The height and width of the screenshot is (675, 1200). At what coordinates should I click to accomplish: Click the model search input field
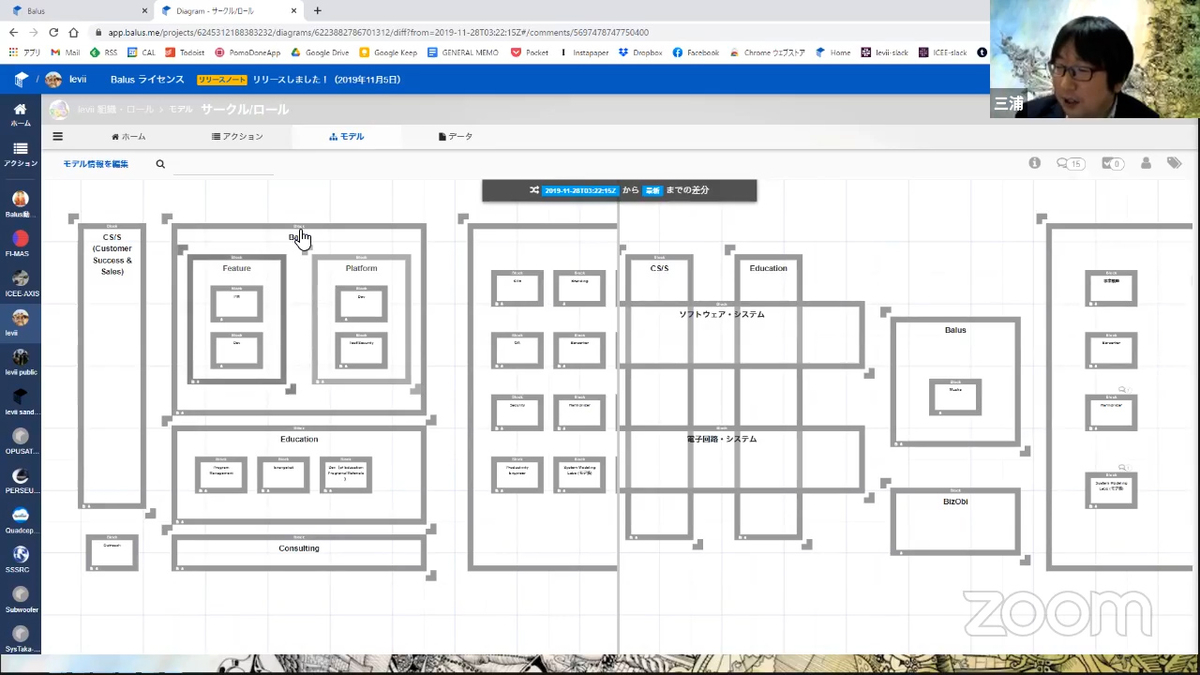223,165
